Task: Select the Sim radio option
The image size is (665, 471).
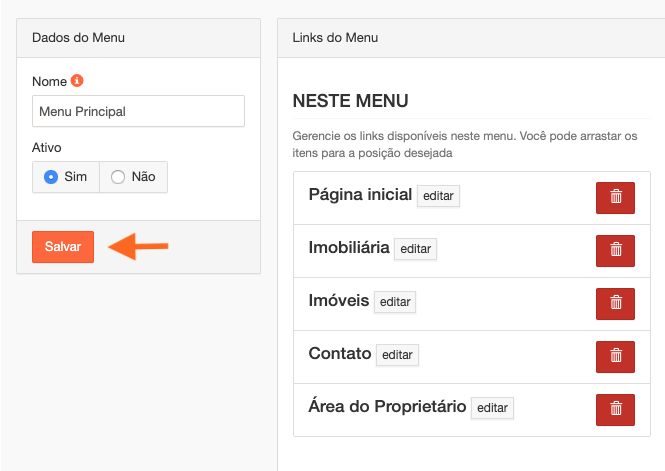Action: tap(51, 177)
